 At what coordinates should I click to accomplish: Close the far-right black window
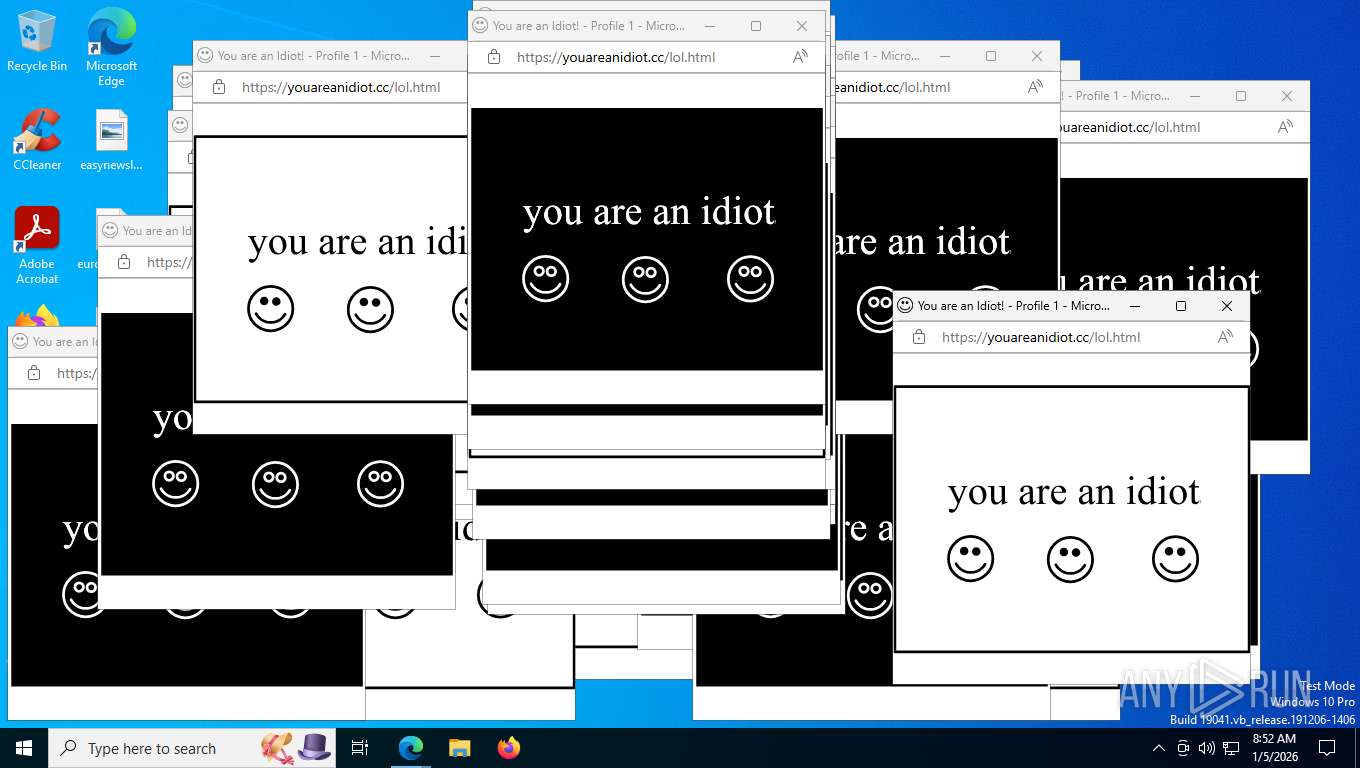1287,96
